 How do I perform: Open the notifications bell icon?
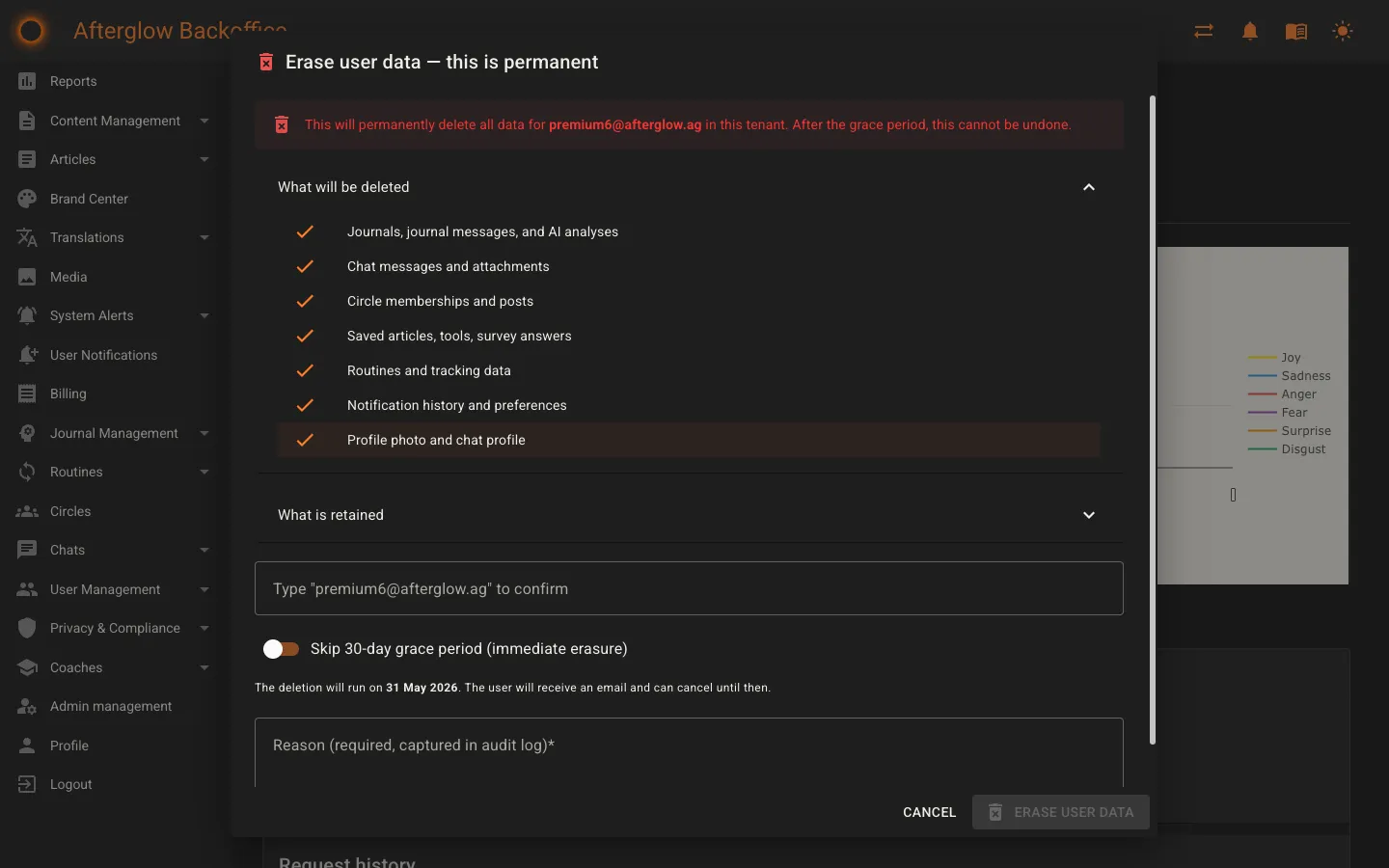pos(1250,31)
